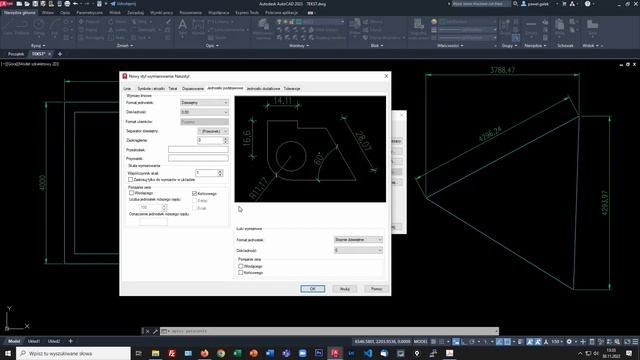Switch to the 'Układ1' layout tab

[34, 341]
